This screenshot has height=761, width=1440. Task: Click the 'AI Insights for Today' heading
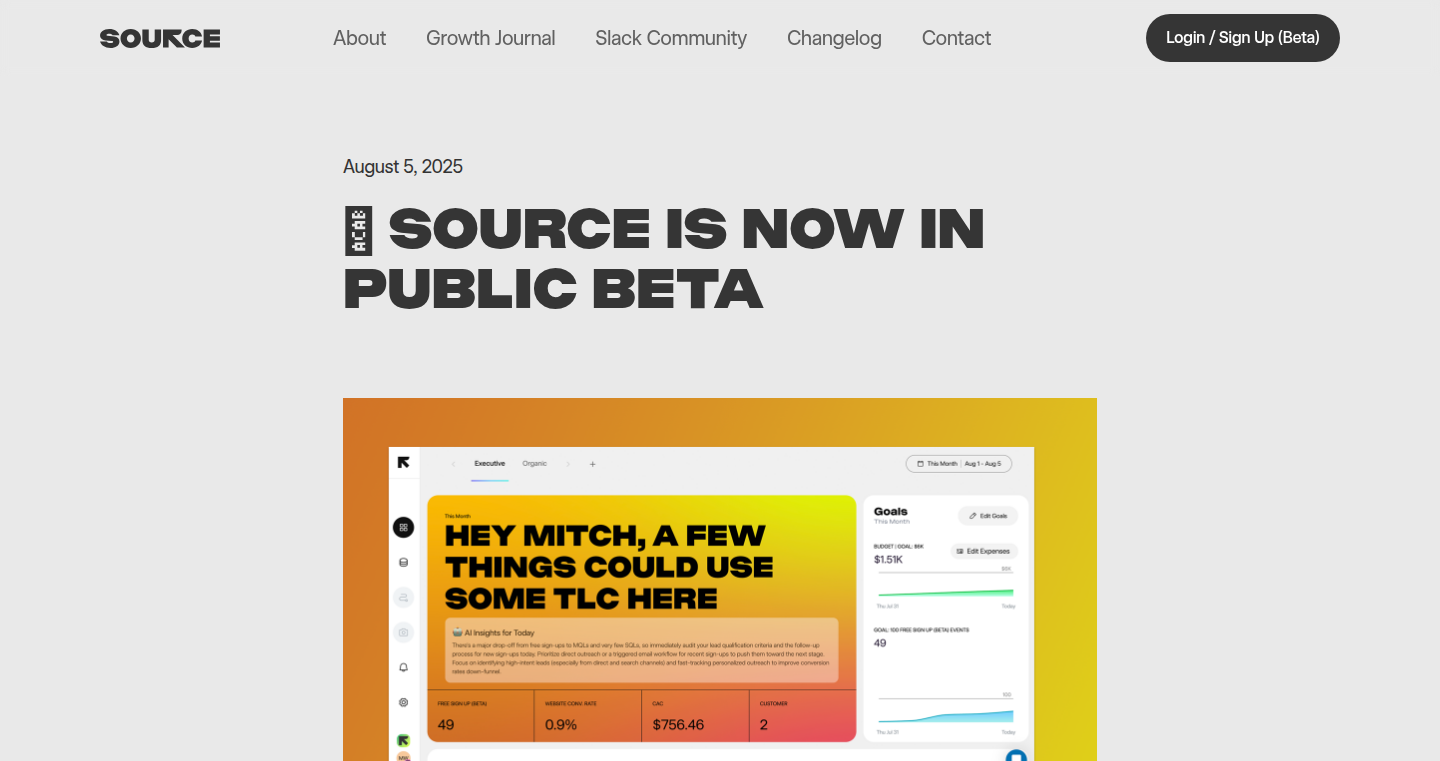point(498,632)
